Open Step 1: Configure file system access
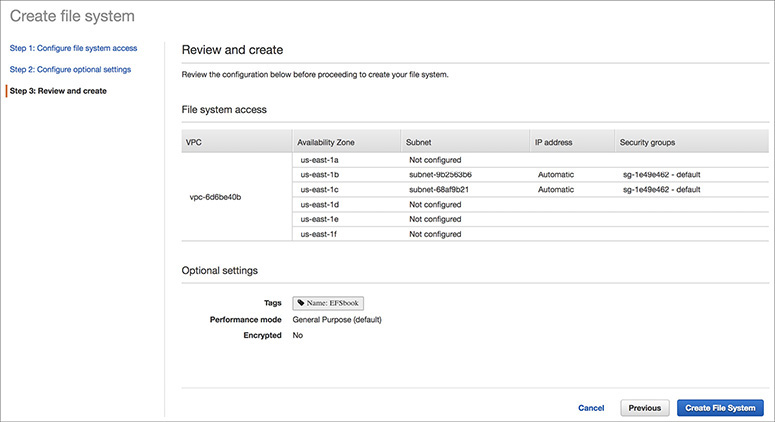The width and height of the screenshot is (775, 422). coord(73,48)
